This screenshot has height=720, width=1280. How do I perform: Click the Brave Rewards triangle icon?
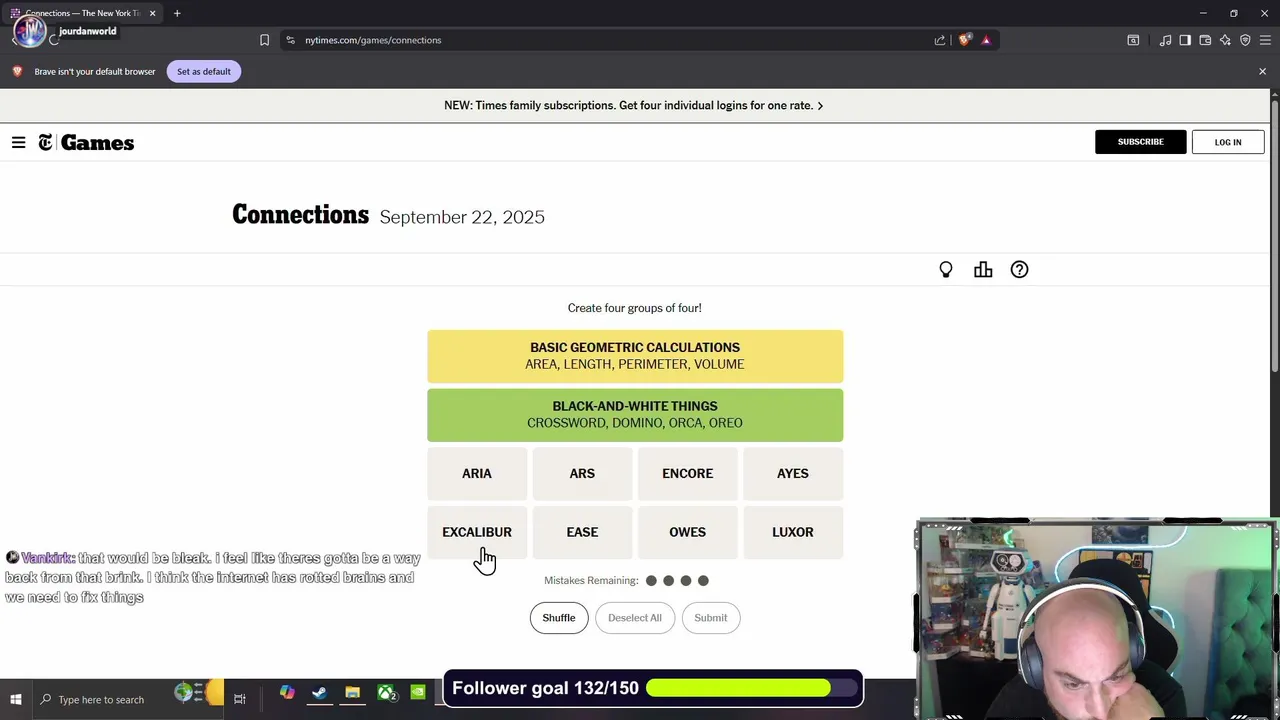tap(986, 40)
